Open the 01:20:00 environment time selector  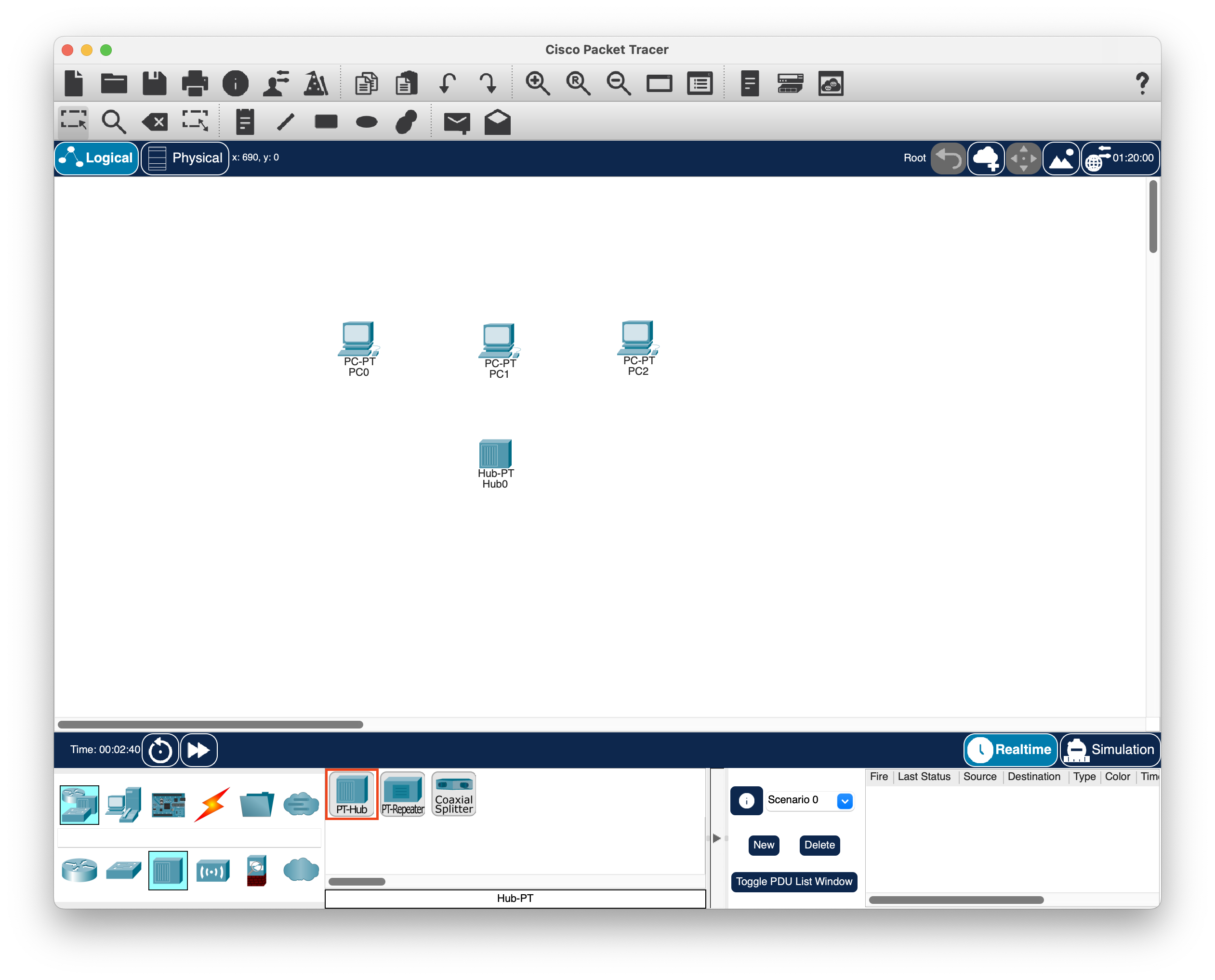click(x=1120, y=159)
